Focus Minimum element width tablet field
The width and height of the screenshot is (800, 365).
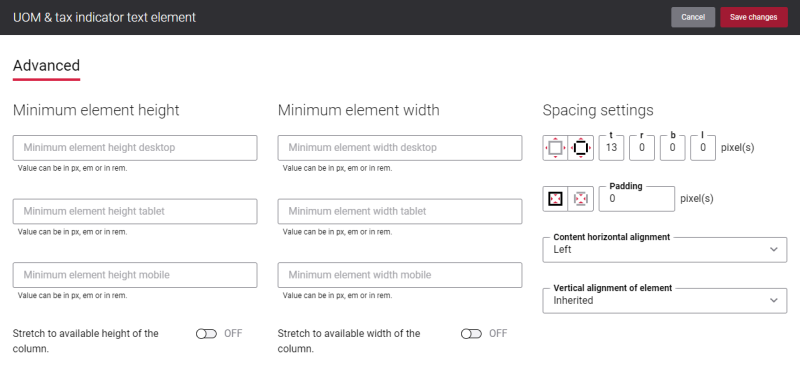[399, 211]
